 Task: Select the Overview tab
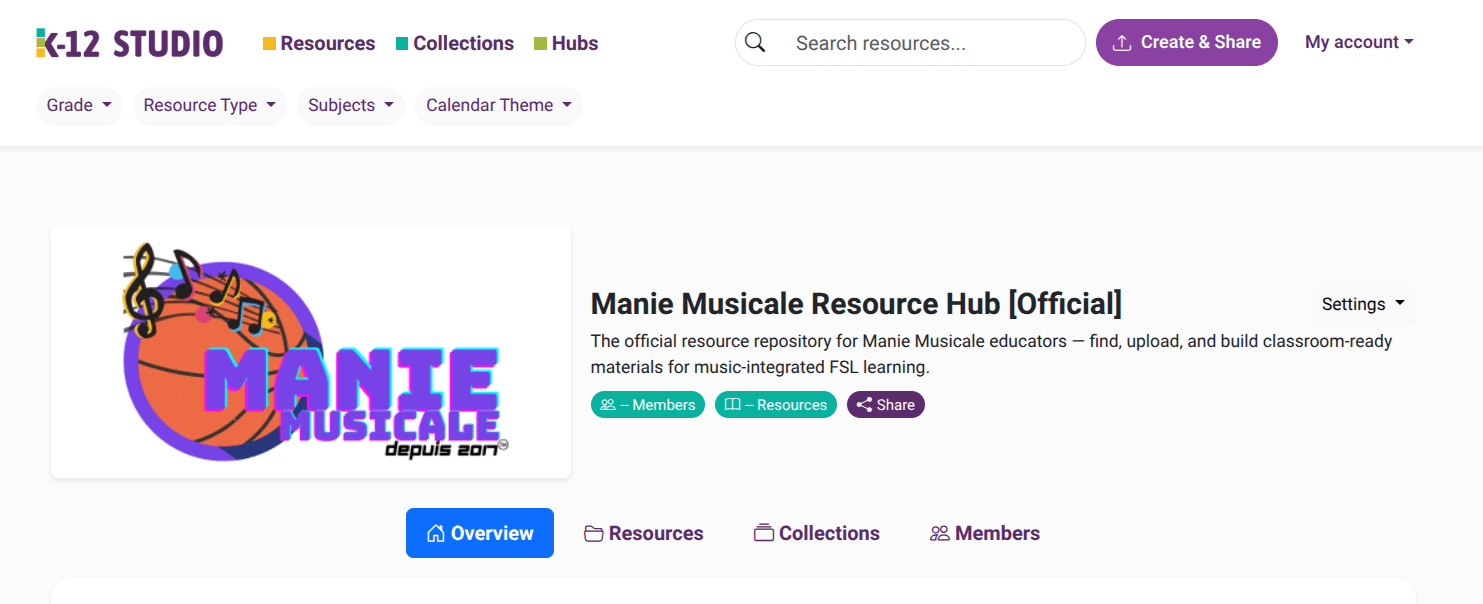point(480,533)
